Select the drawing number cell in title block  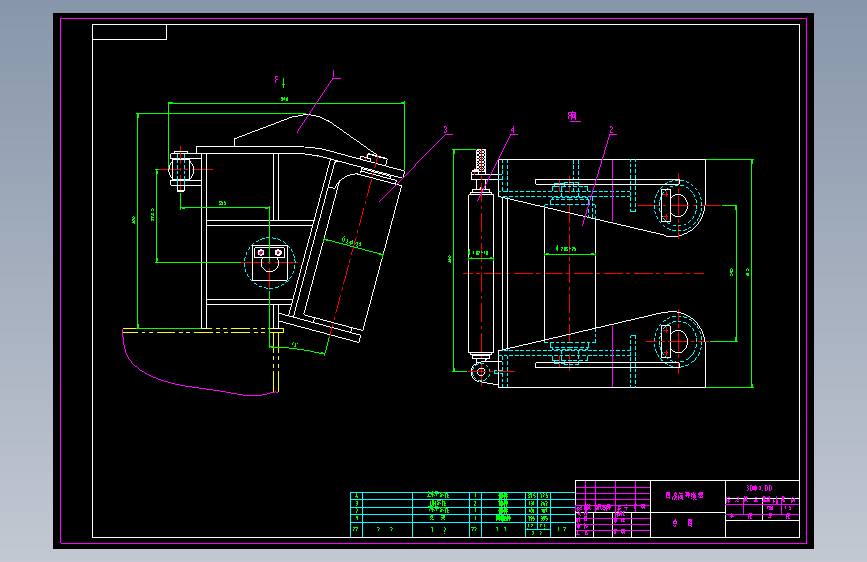pyautogui.click(x=762, y=488)
